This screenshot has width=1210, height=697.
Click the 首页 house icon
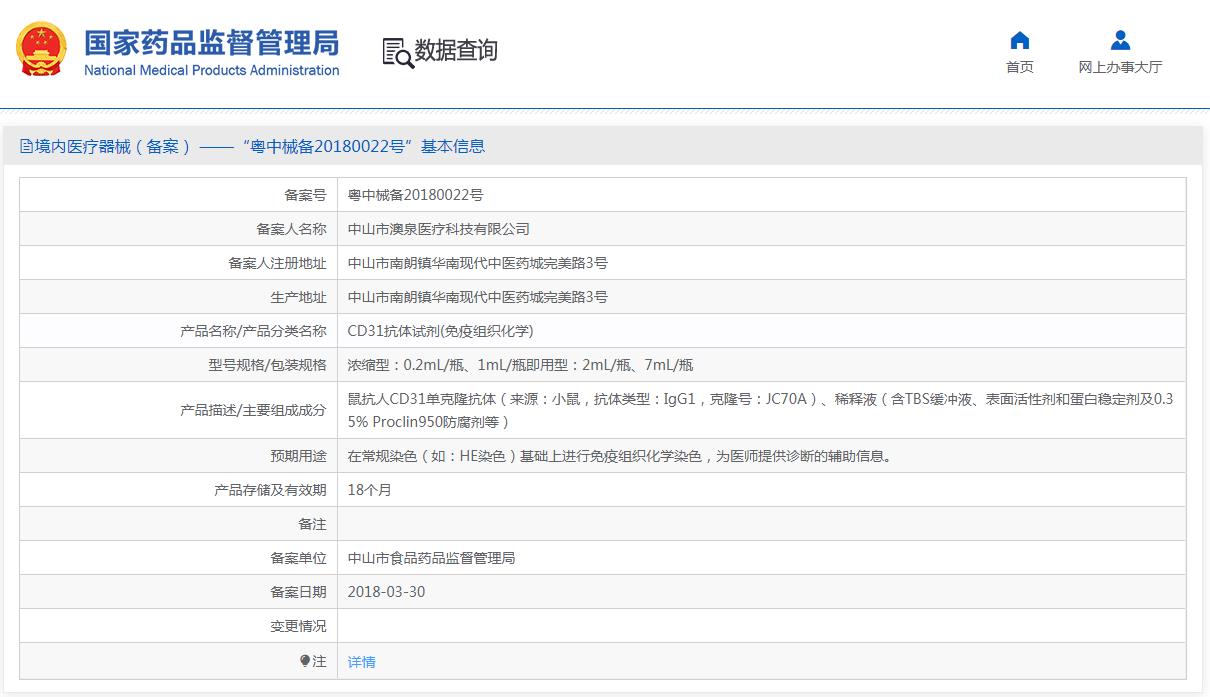coord(1020,40)
